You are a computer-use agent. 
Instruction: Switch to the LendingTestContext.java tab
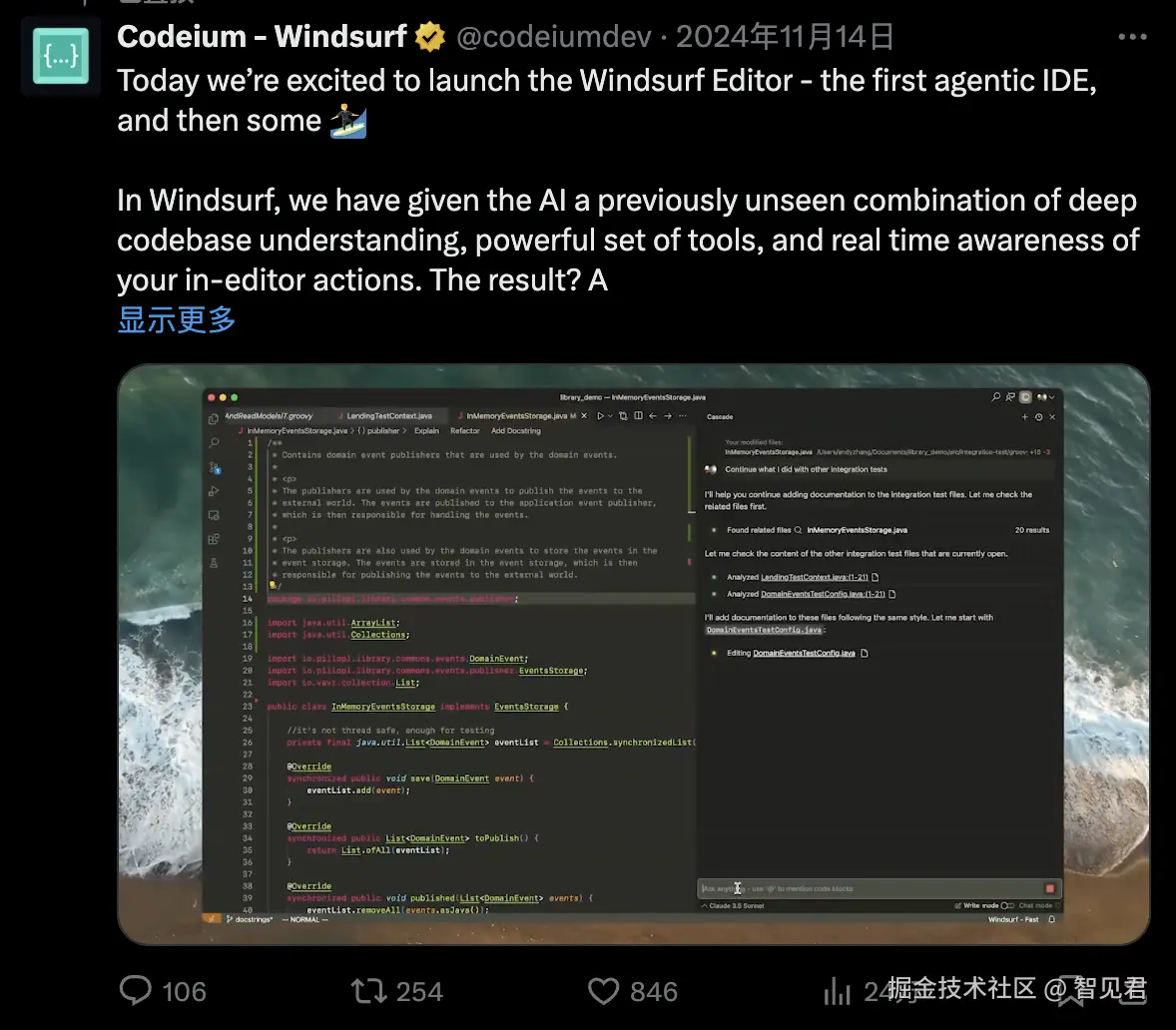pyautogui.click(x=388, y=416)
